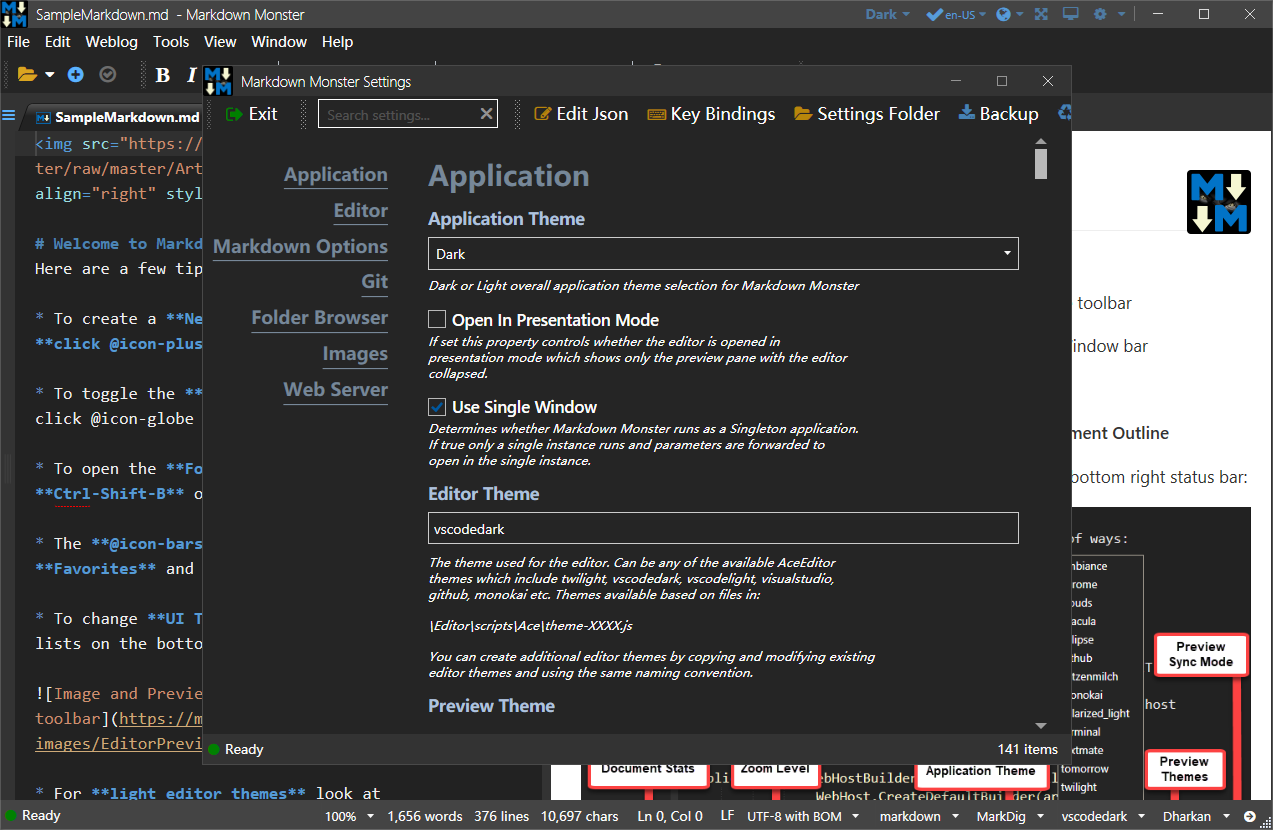Uncheck the Use Single Window checkbox

[x=437, y=407]
